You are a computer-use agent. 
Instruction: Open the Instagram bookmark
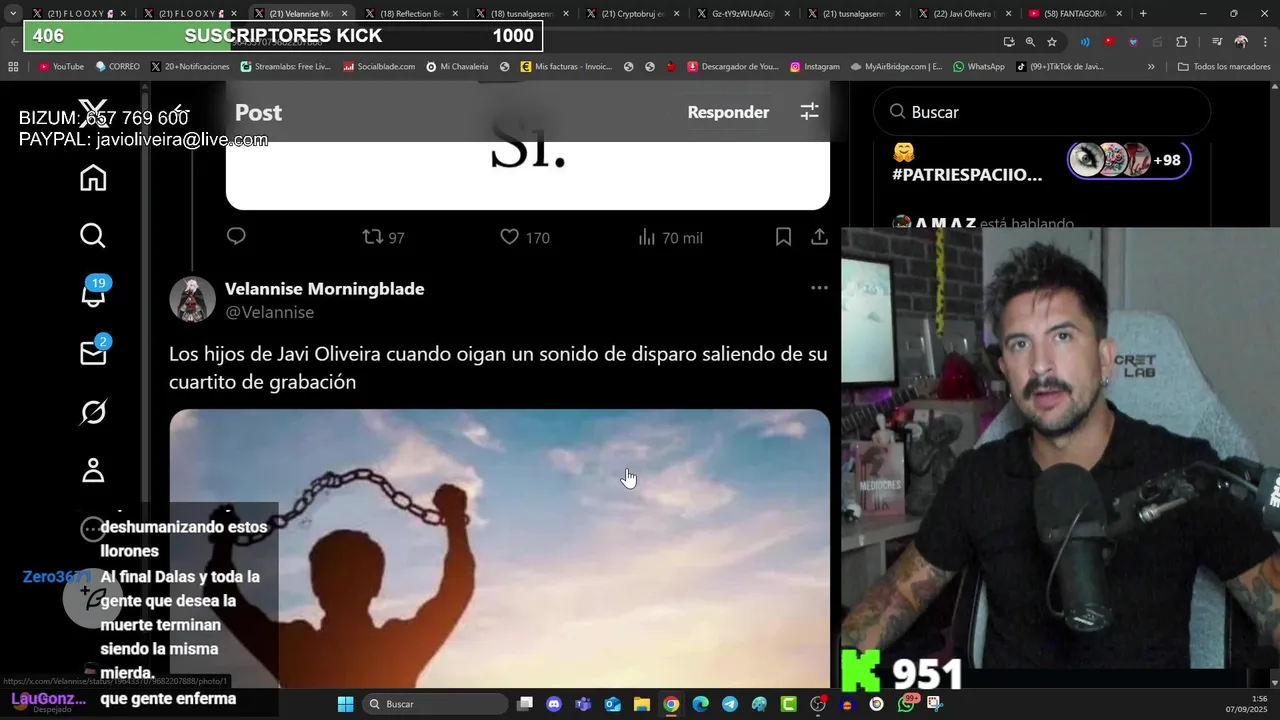click(x=814, y=67)
